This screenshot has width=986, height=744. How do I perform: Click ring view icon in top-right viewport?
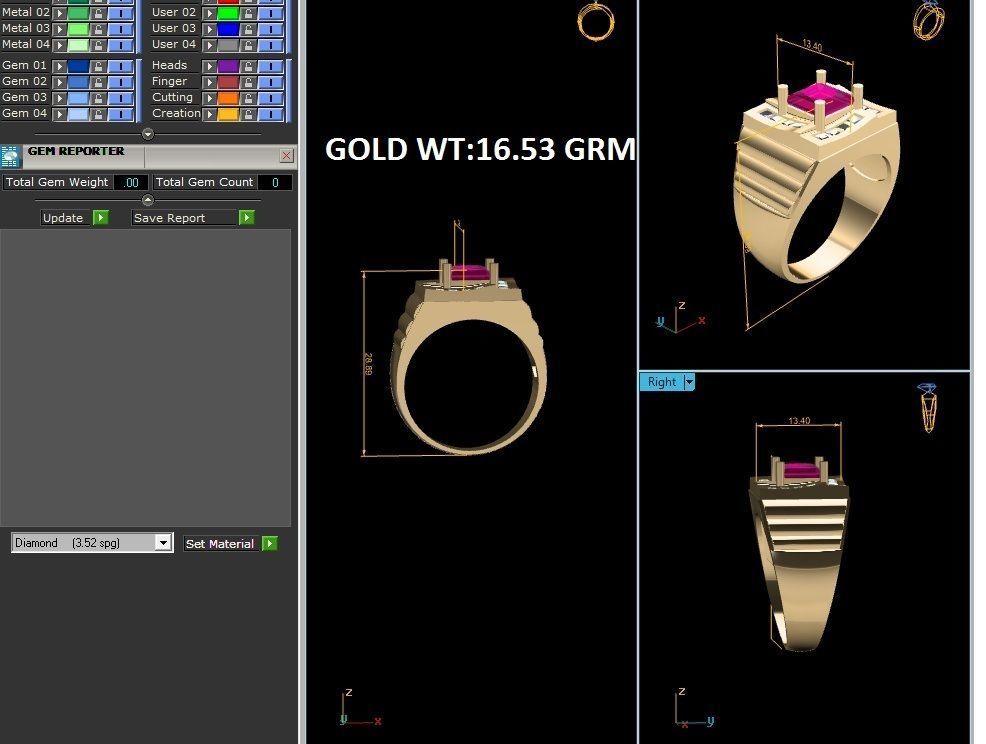point(928,21)
